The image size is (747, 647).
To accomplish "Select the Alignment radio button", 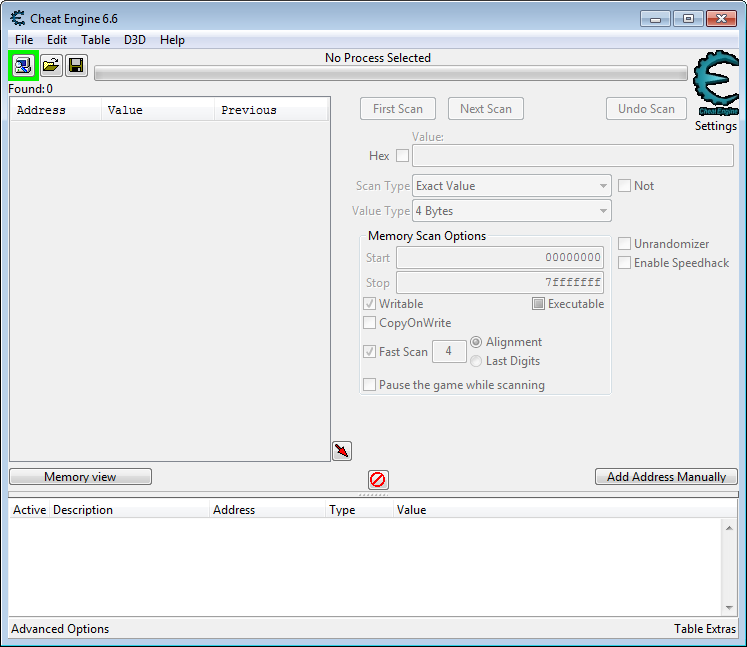I will coord(476,342).
